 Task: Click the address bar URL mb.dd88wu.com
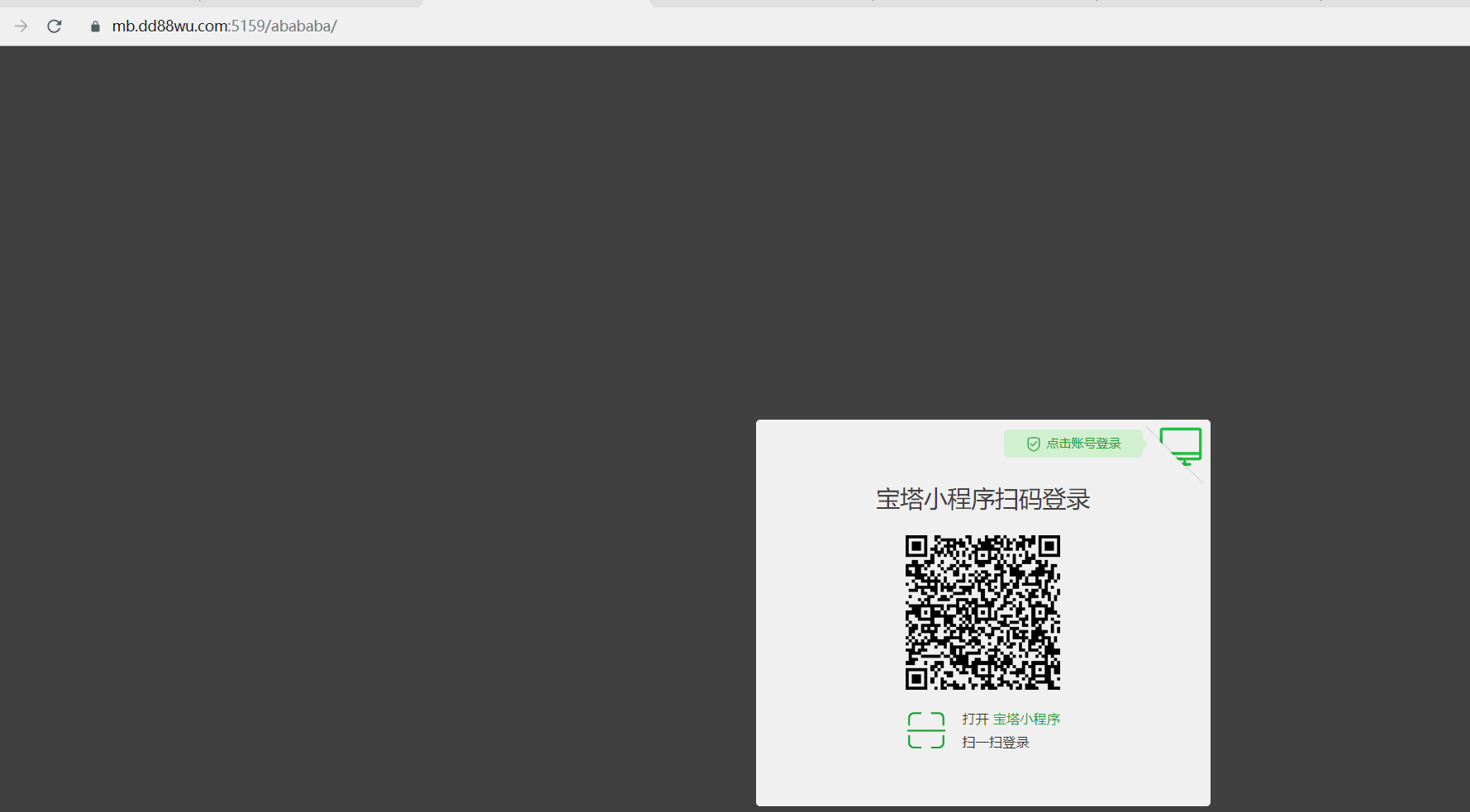pyautogui.click(x=224, y=26)
